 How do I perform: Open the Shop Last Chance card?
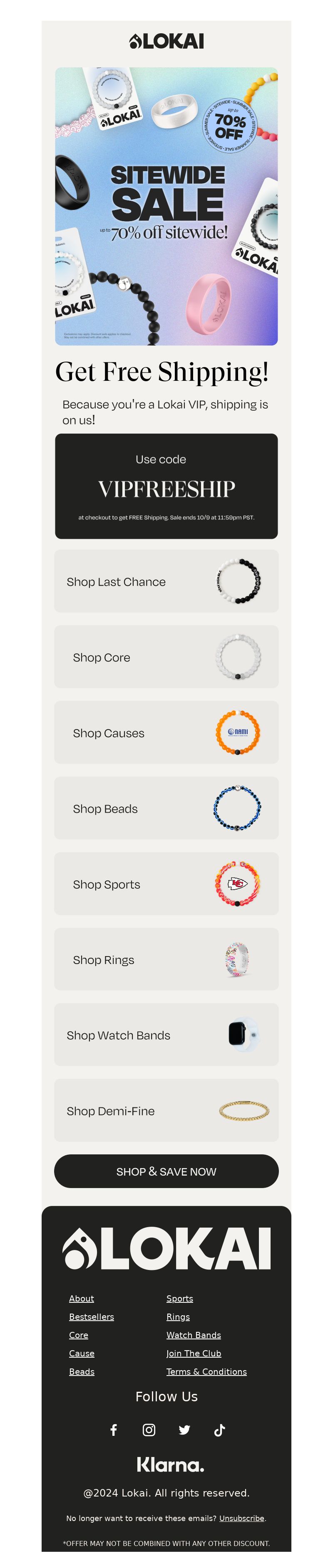click(166, 581)
